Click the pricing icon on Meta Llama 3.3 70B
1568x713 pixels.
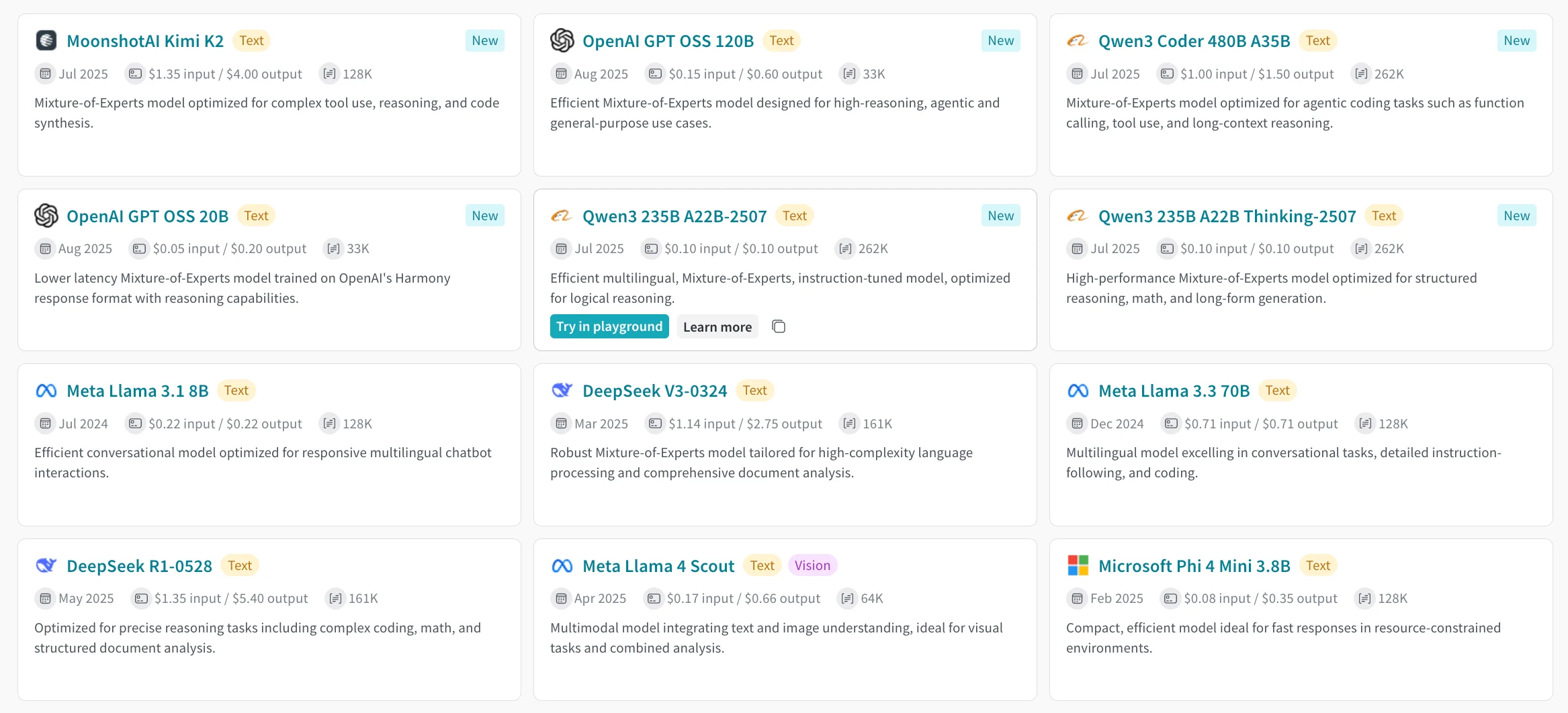1171,424
